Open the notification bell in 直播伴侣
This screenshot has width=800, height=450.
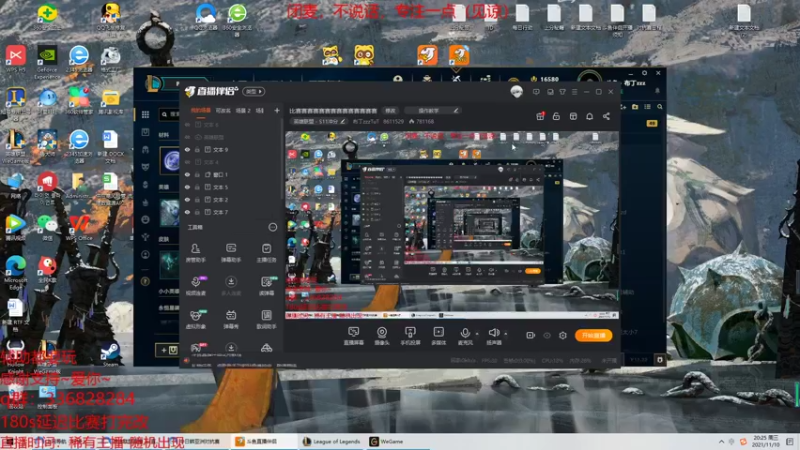pos(589,116)
